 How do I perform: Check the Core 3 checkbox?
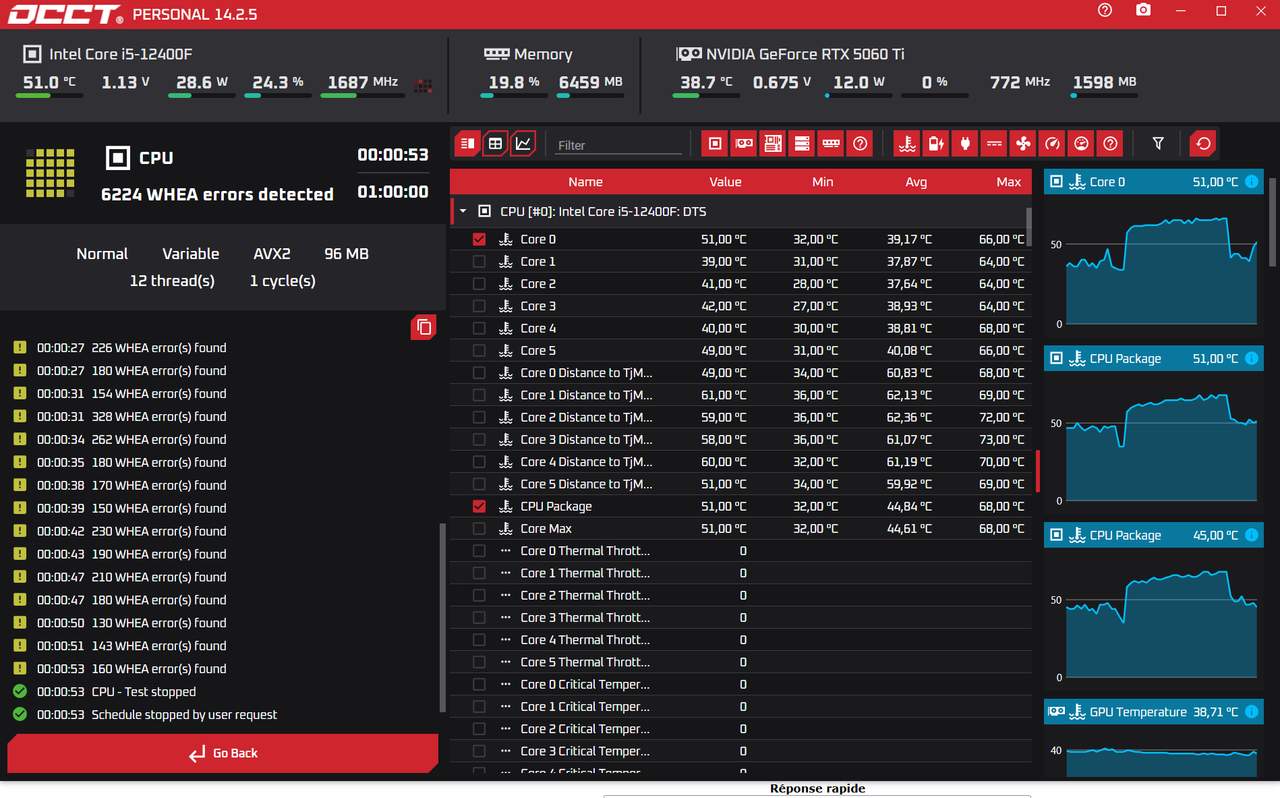479,306
